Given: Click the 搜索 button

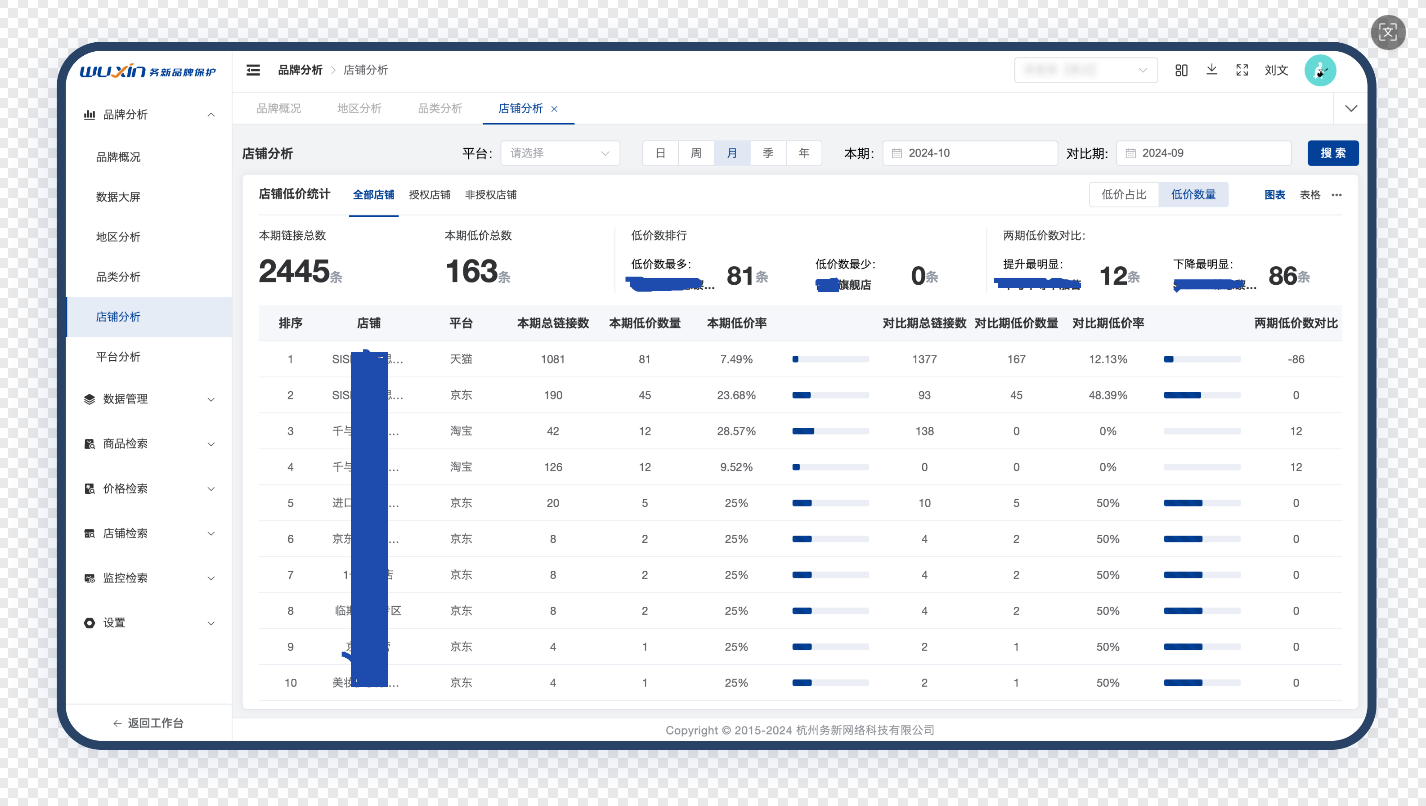Looking at the screenshot, I should click(x=1332, y=153).
